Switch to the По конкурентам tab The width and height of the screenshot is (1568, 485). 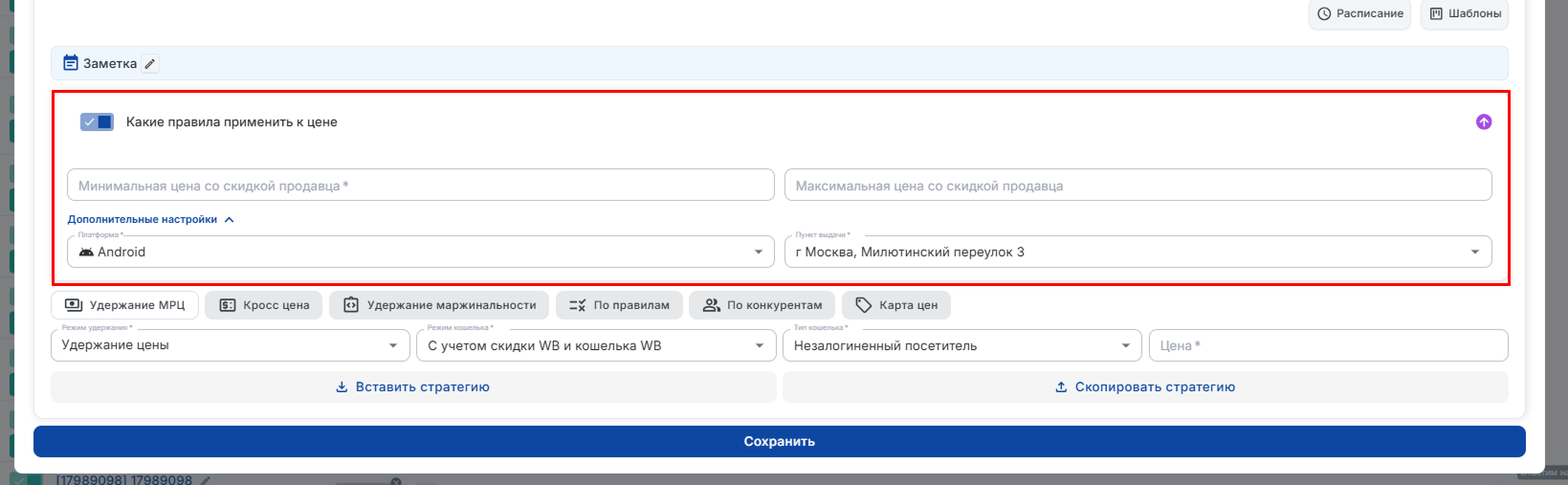[x=762, y=305]
